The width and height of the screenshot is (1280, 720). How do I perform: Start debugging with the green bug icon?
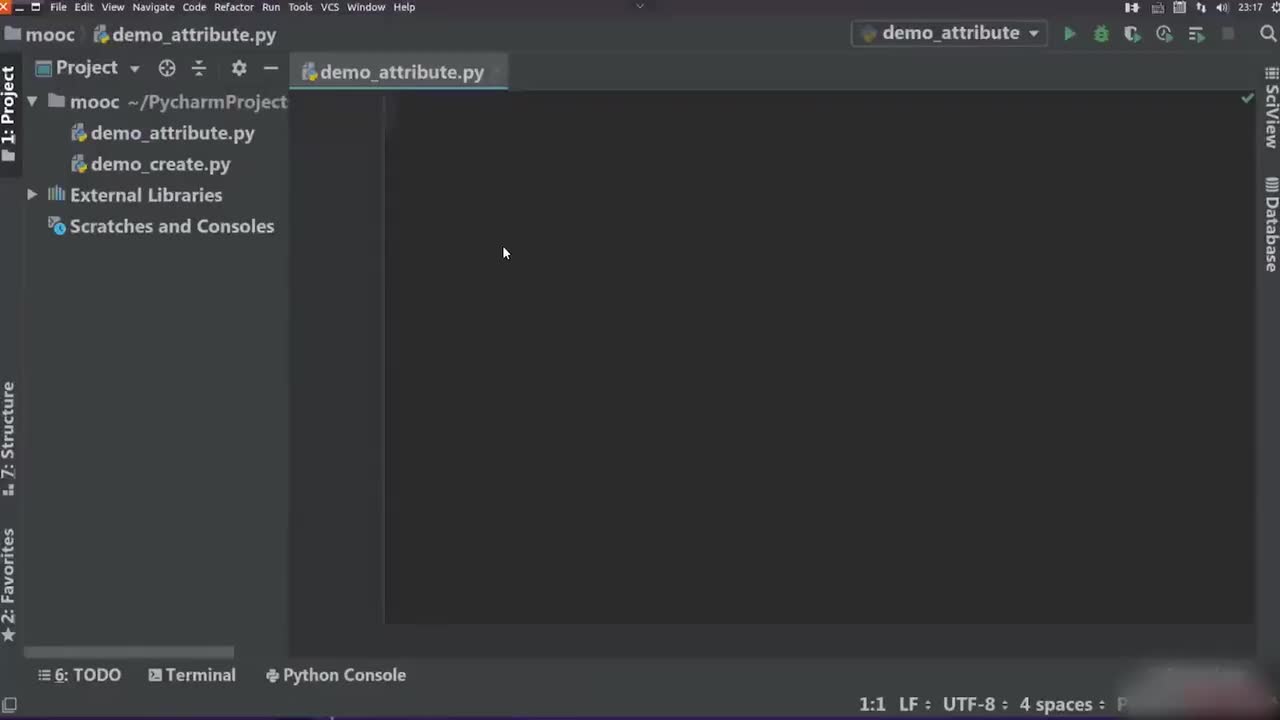click(x=1101, y=34)
